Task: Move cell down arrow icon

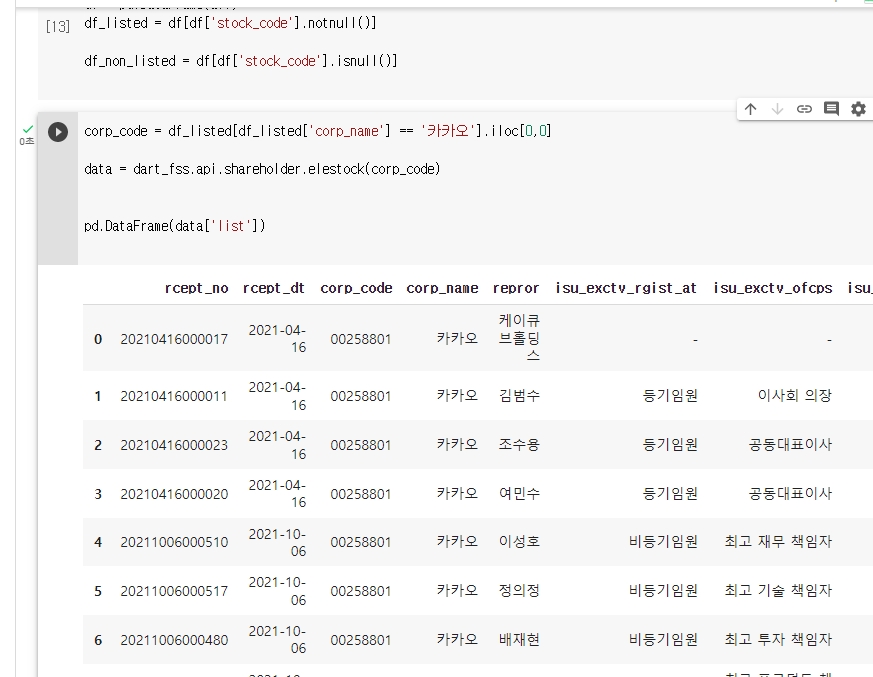Action: tap(777, 109)
